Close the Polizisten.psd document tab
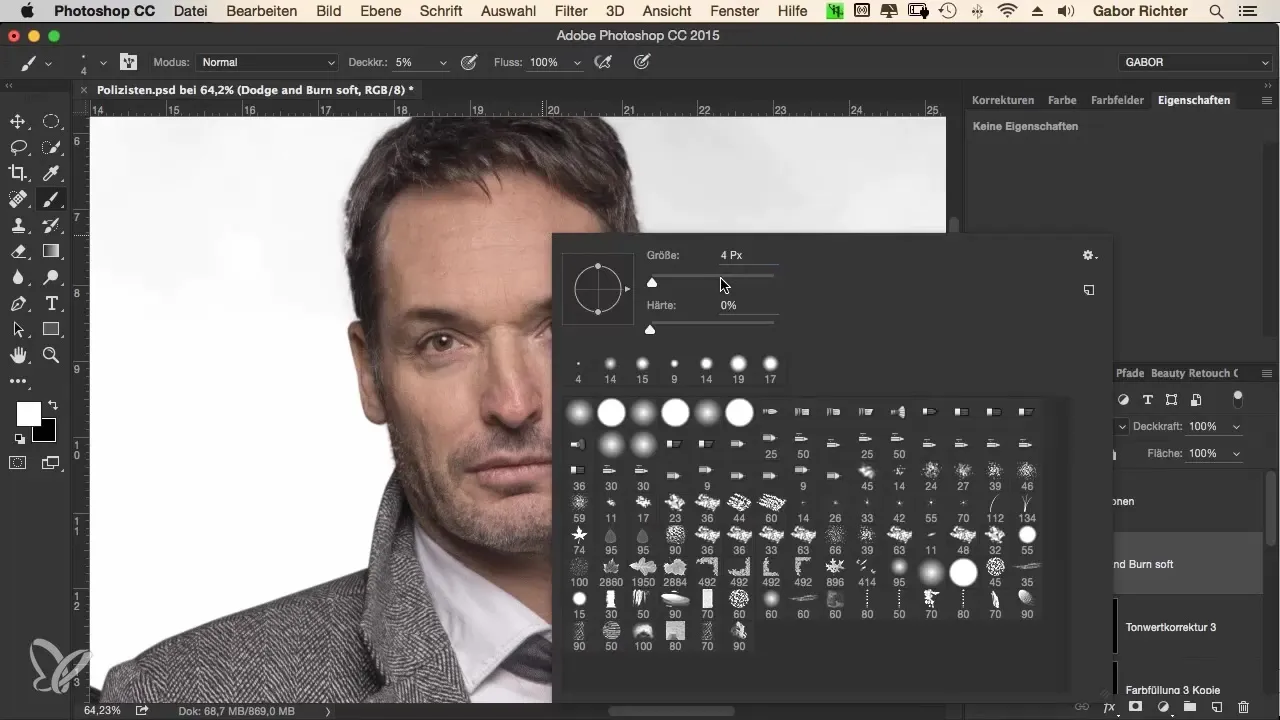Viewport: 1280px width, 720px height. (x=84, y=90)
